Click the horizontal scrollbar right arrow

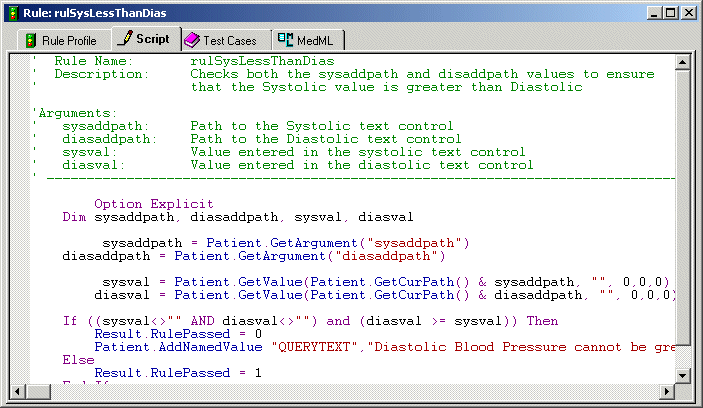(x=667, y=391)
